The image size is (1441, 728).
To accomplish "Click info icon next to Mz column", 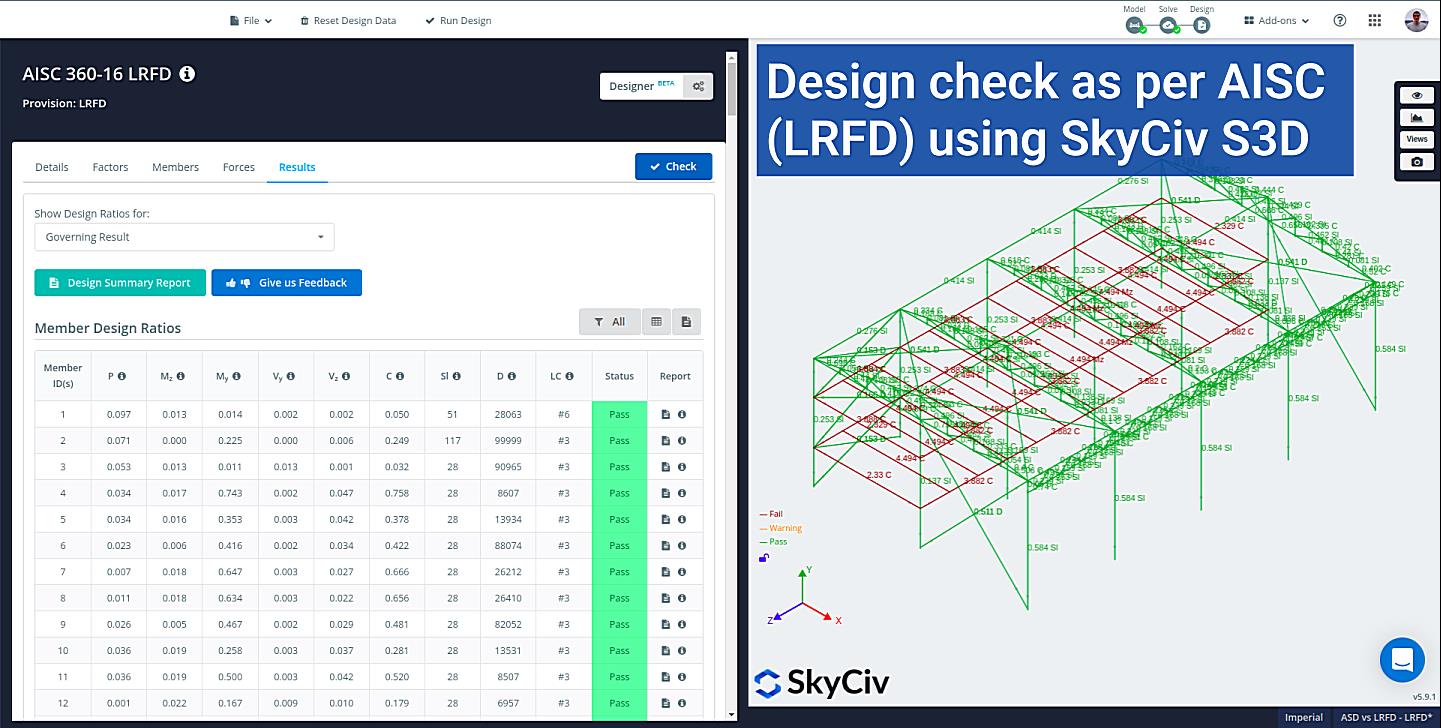I will coord(181,377).
